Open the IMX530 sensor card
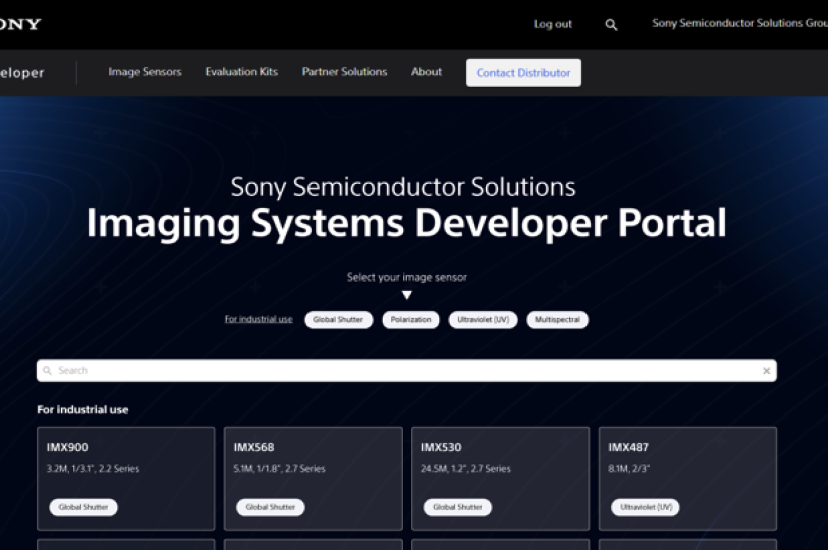828x550 pixels. (x=501, y=479)
